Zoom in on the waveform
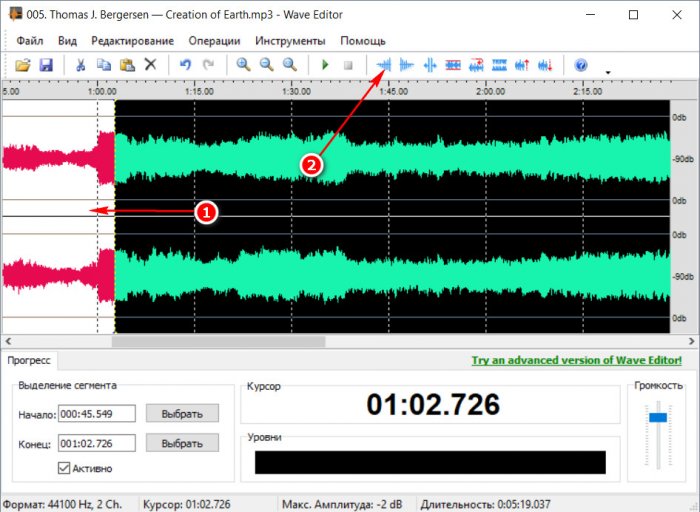 [x=243, y=65]
